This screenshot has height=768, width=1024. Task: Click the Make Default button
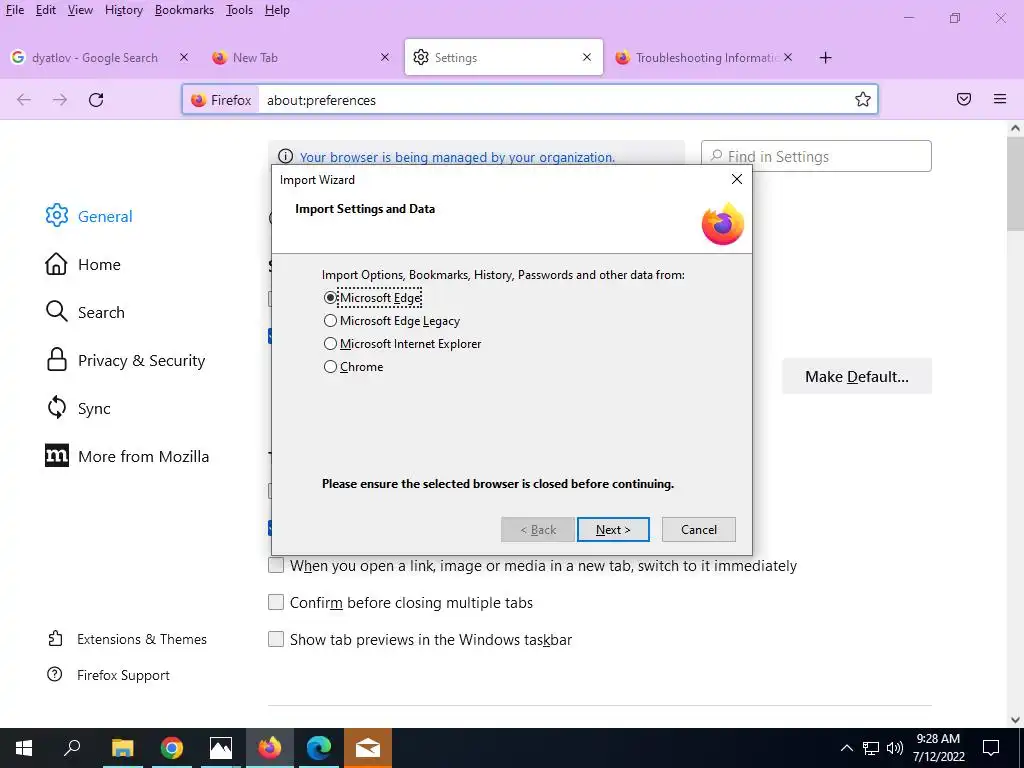[x=857, y=376]
